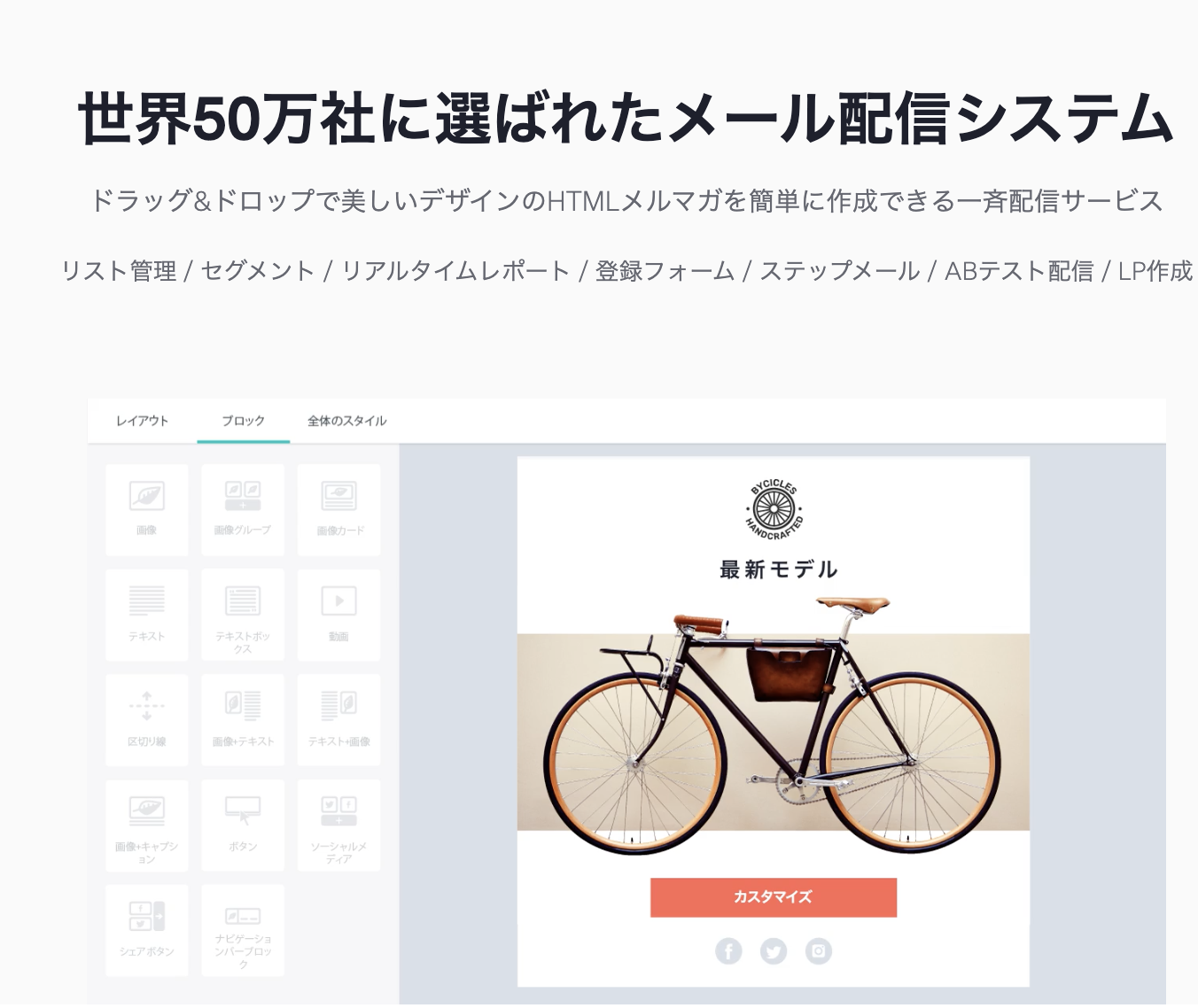Select the テキストボックス block
This screenshot has height=1008, width=1198.
pos(243,615)
